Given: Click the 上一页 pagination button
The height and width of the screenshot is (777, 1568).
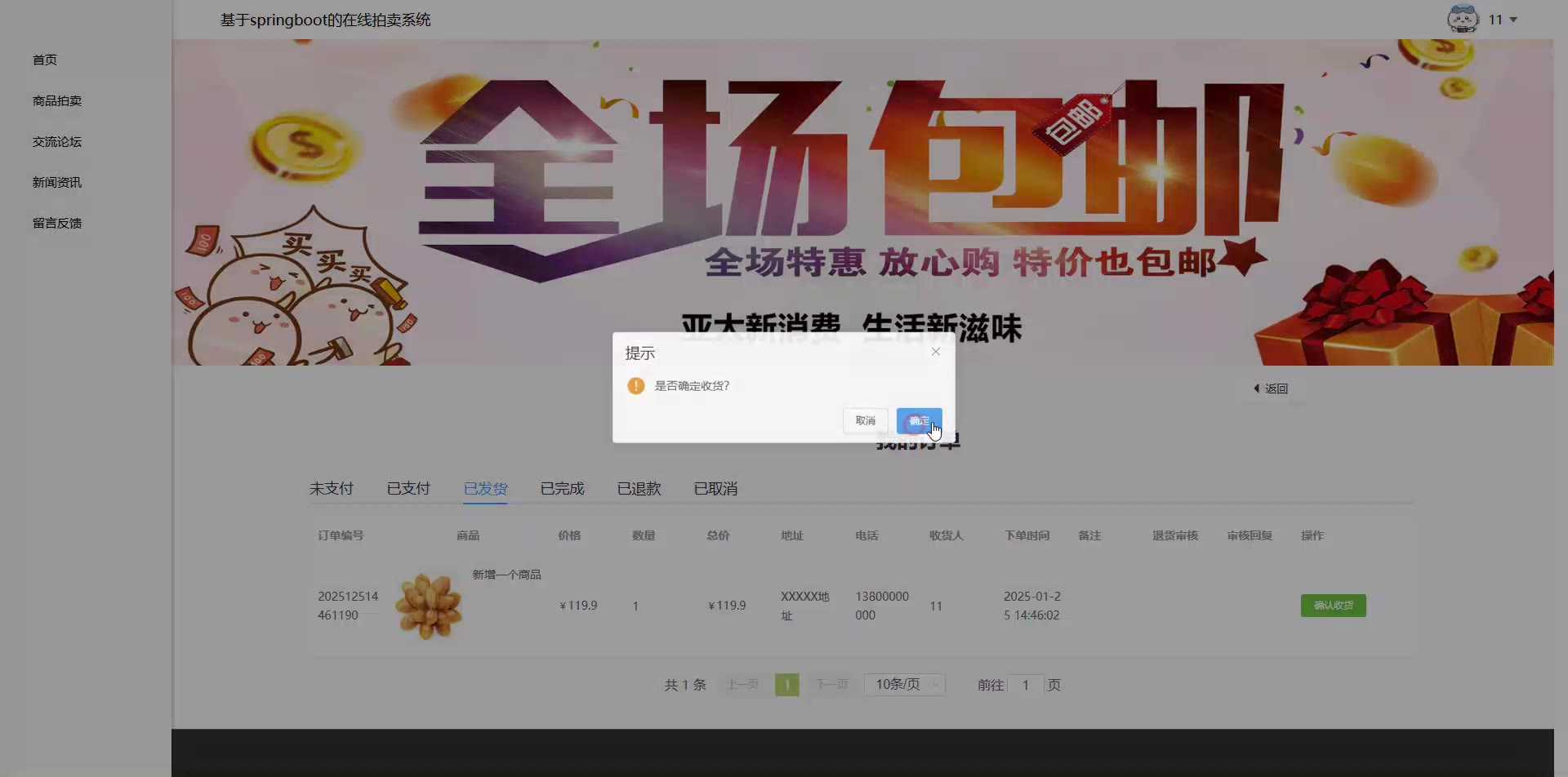Looking at the screenshot, I should click(743, 685).
